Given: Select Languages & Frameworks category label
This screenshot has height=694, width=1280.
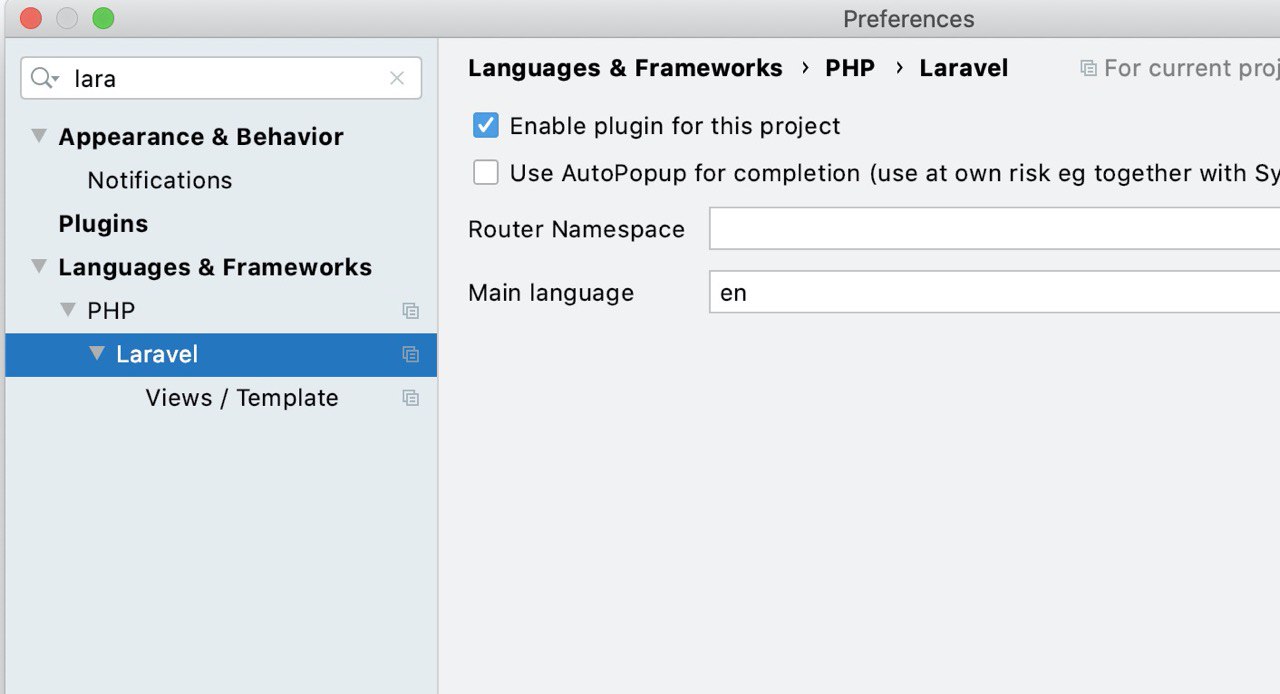Looking at the screenshot, I should pos(215,267).
